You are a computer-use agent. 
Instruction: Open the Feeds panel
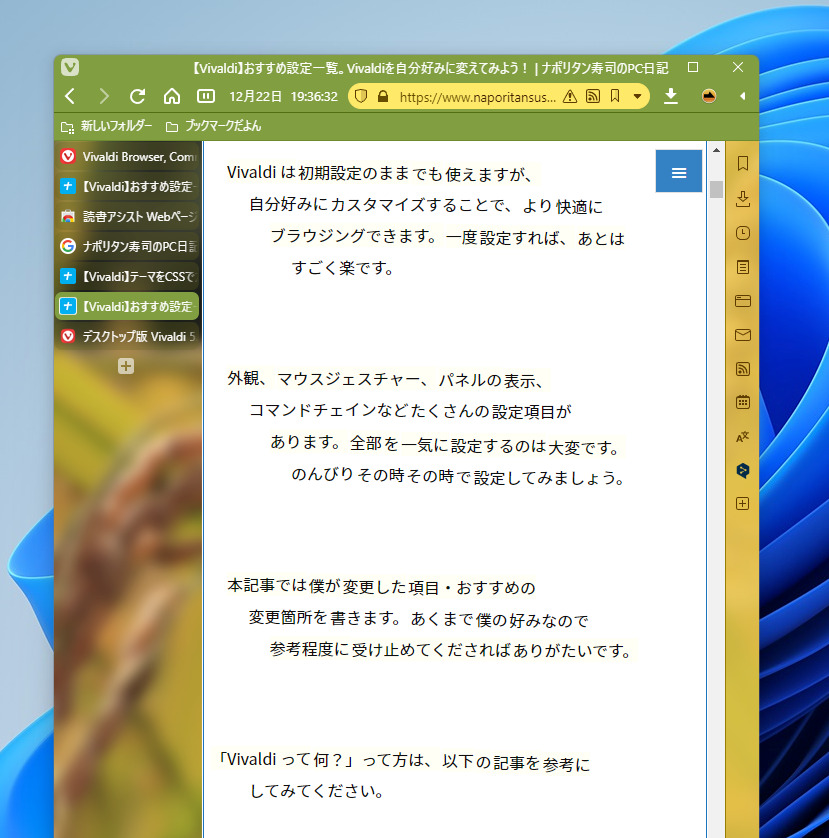742,369
